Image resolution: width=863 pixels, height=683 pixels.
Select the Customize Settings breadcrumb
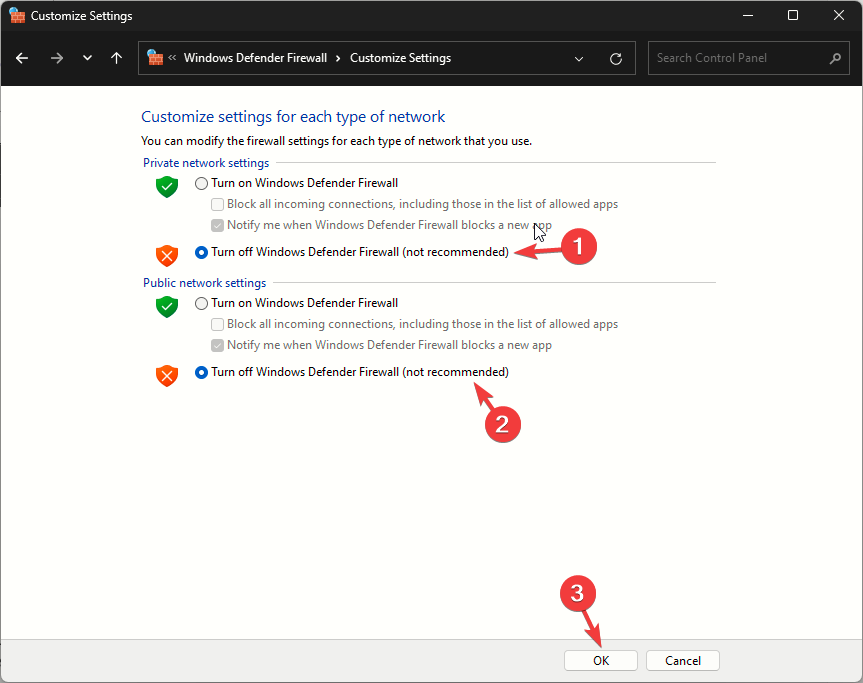[x=400, y=58]
